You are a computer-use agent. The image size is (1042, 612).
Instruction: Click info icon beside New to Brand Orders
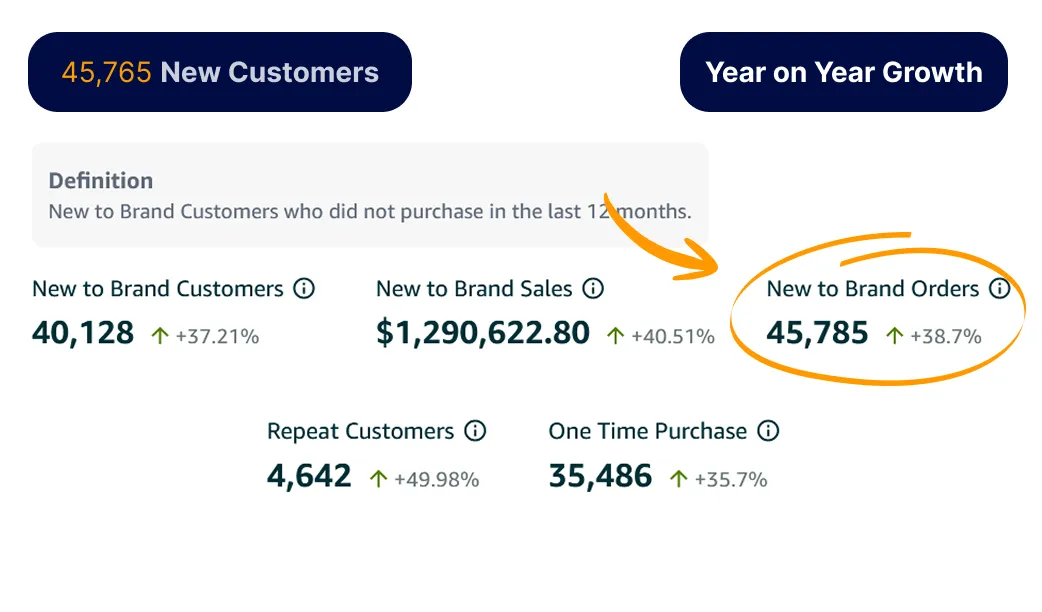coord(999,288)
